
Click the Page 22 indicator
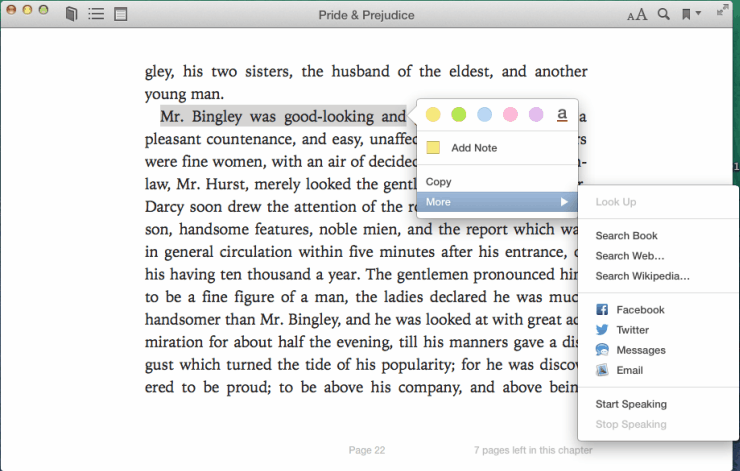[x=367, y=450]
